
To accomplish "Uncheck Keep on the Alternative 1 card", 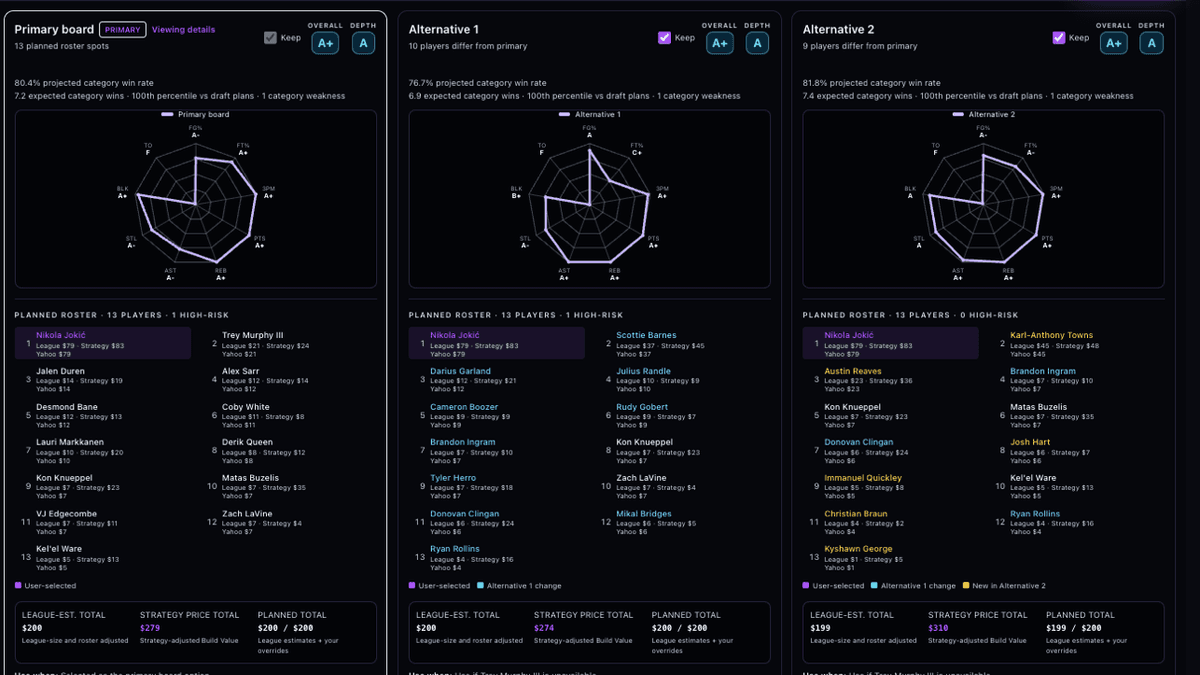I will click(x=664, y=38).
